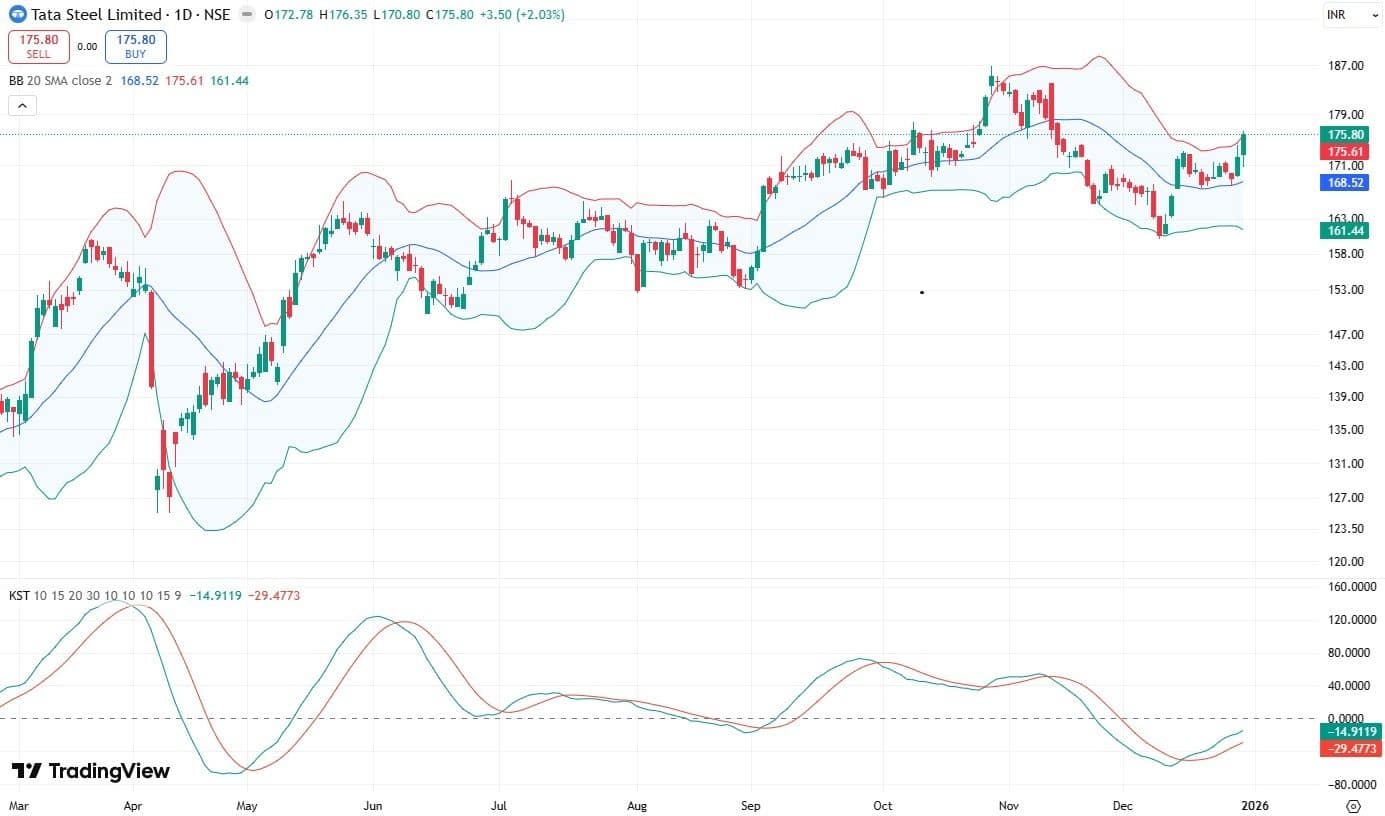The height and width of the screenshot is (816, 1385).
Task: Click the Apr label on time axis
Action: 132,804
